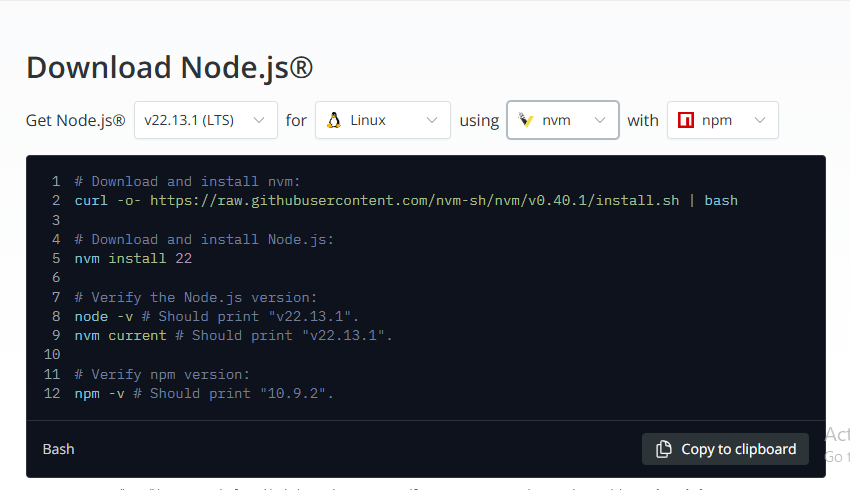Click the chevron next to nvm
Screen dimensions: 850x490
600,120
